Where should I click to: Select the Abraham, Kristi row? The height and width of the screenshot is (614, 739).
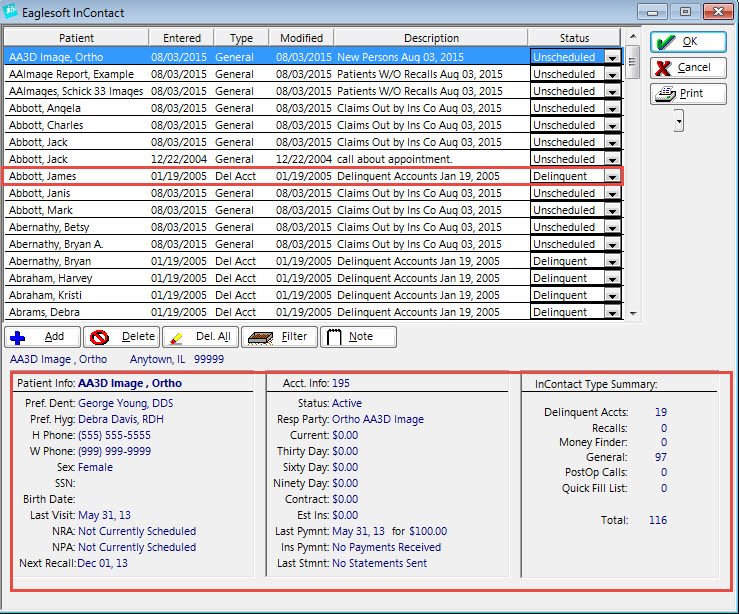coord(313,295)
